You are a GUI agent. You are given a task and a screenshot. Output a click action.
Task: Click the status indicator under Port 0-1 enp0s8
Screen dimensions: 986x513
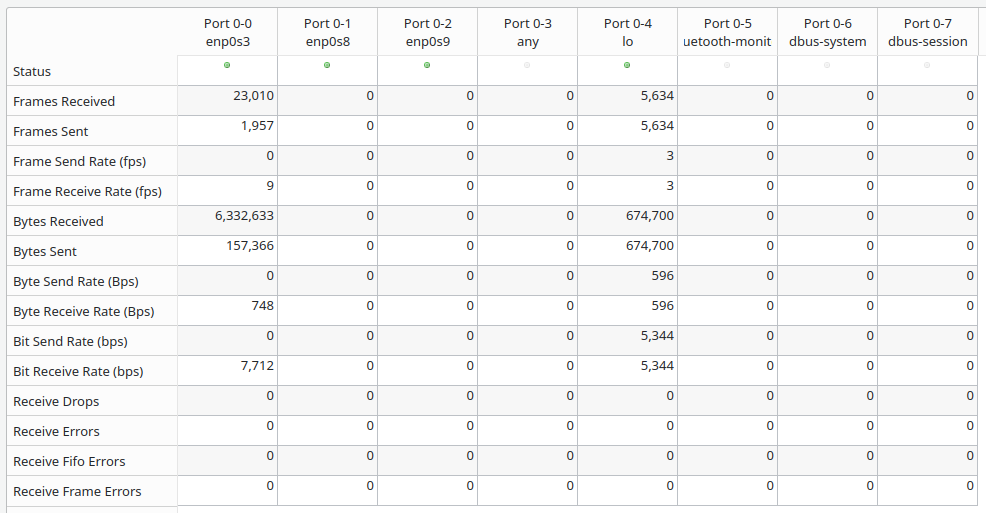pyautogui.click(x=327, y=65)
